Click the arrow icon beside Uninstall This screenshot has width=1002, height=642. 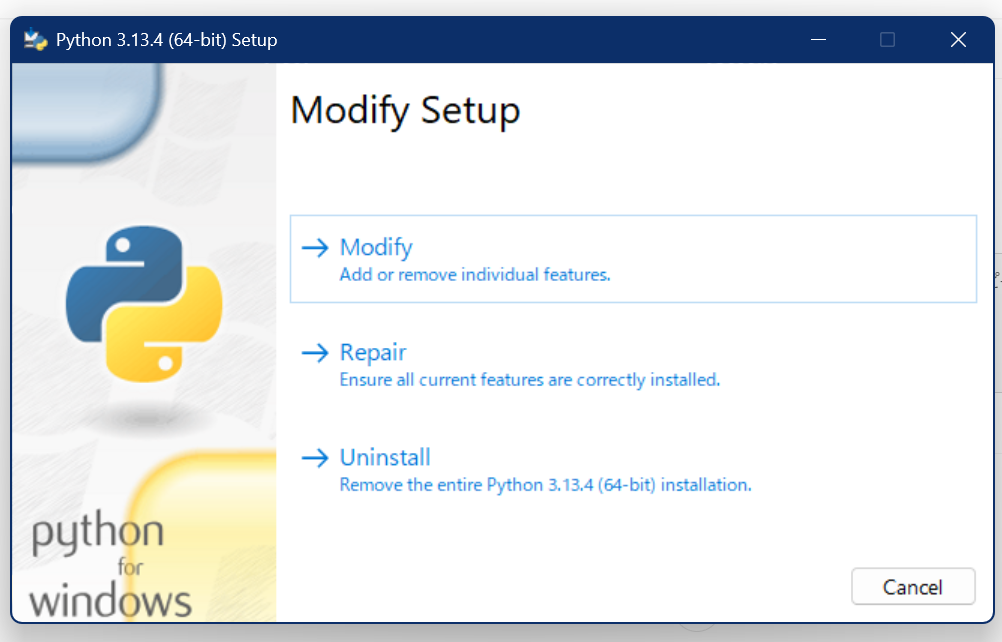315,458
